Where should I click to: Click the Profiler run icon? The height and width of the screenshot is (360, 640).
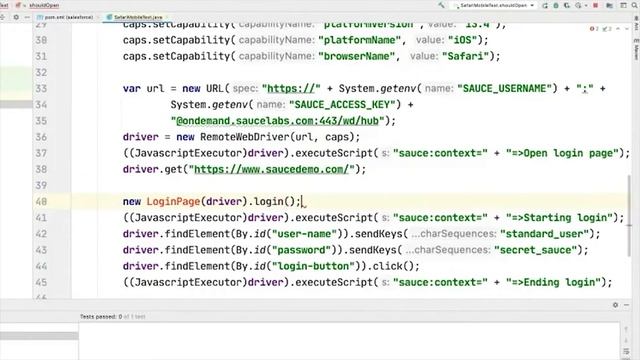click(x=578, y=5)
